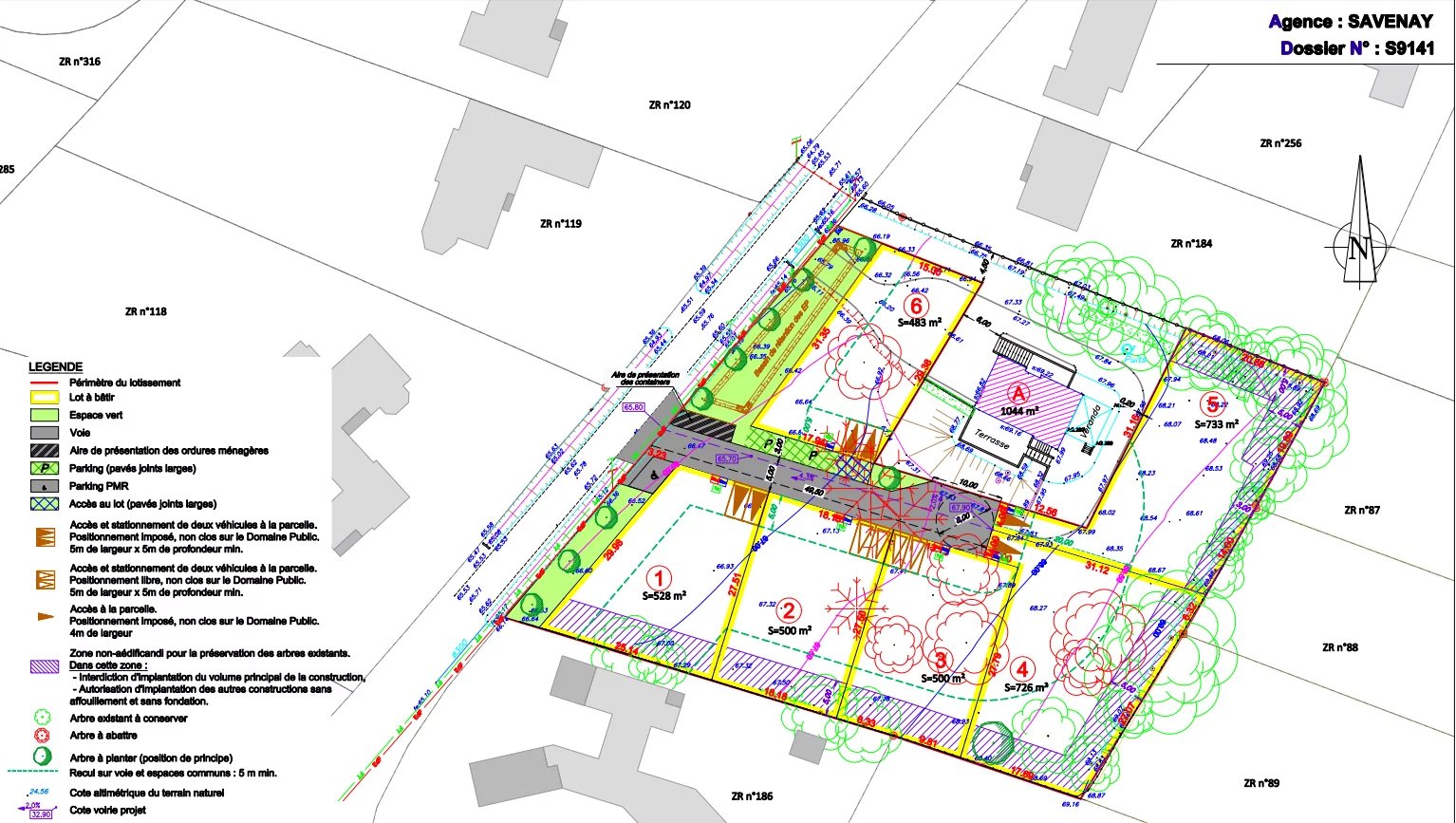Select the striped 'Aire de présentation des ordures' legend icon
This screenshot has height=823, width=1456.
tap(43, 451)
